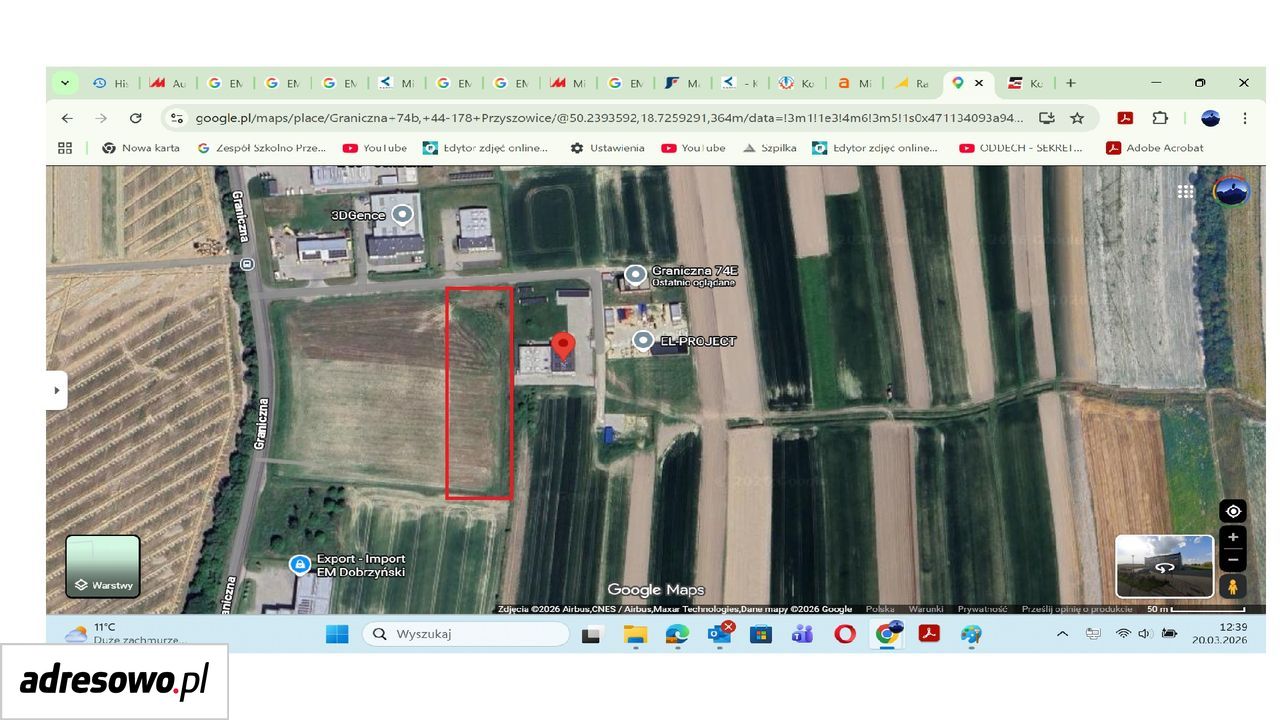Open the Nowa karta bookmark
The image size is (1280, 720).
141,148
